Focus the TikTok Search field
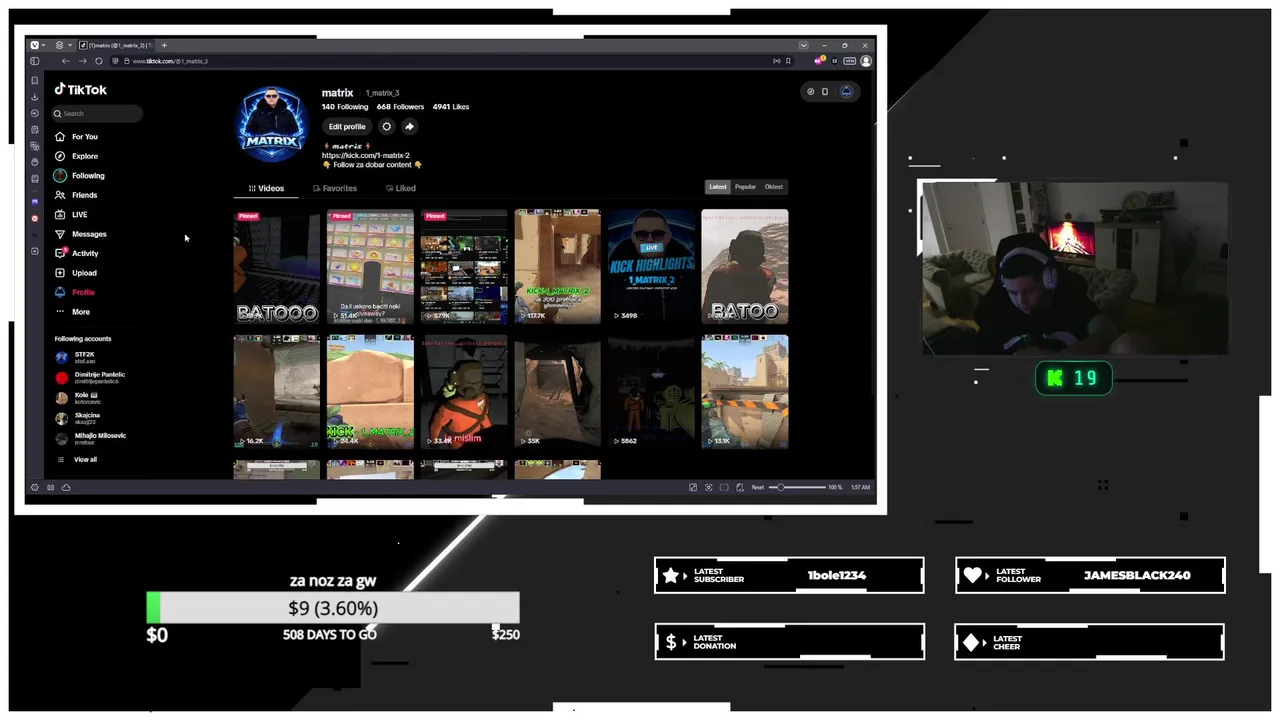The height and width of the screenshot is (720, 1280). coord(98,113)
